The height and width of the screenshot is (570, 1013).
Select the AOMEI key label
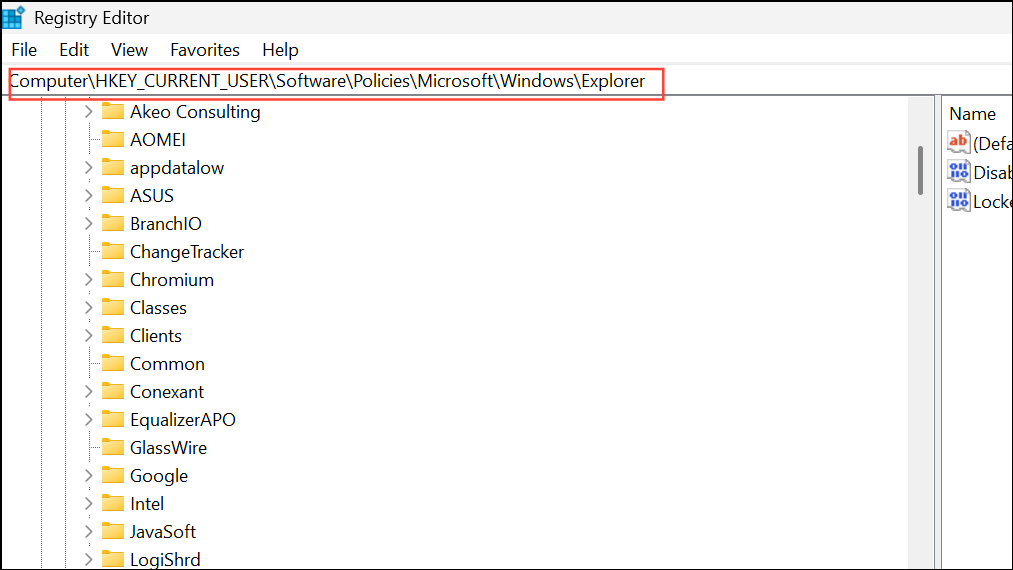click(158, 140)
